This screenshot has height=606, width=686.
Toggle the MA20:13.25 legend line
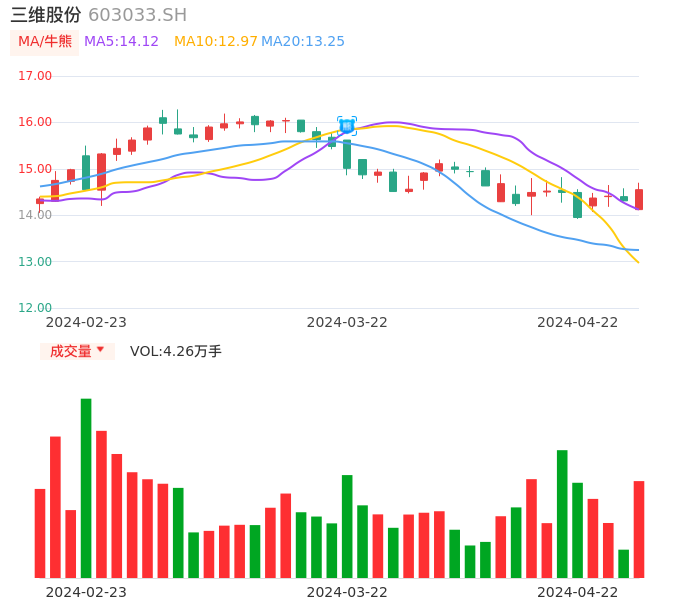303,42
